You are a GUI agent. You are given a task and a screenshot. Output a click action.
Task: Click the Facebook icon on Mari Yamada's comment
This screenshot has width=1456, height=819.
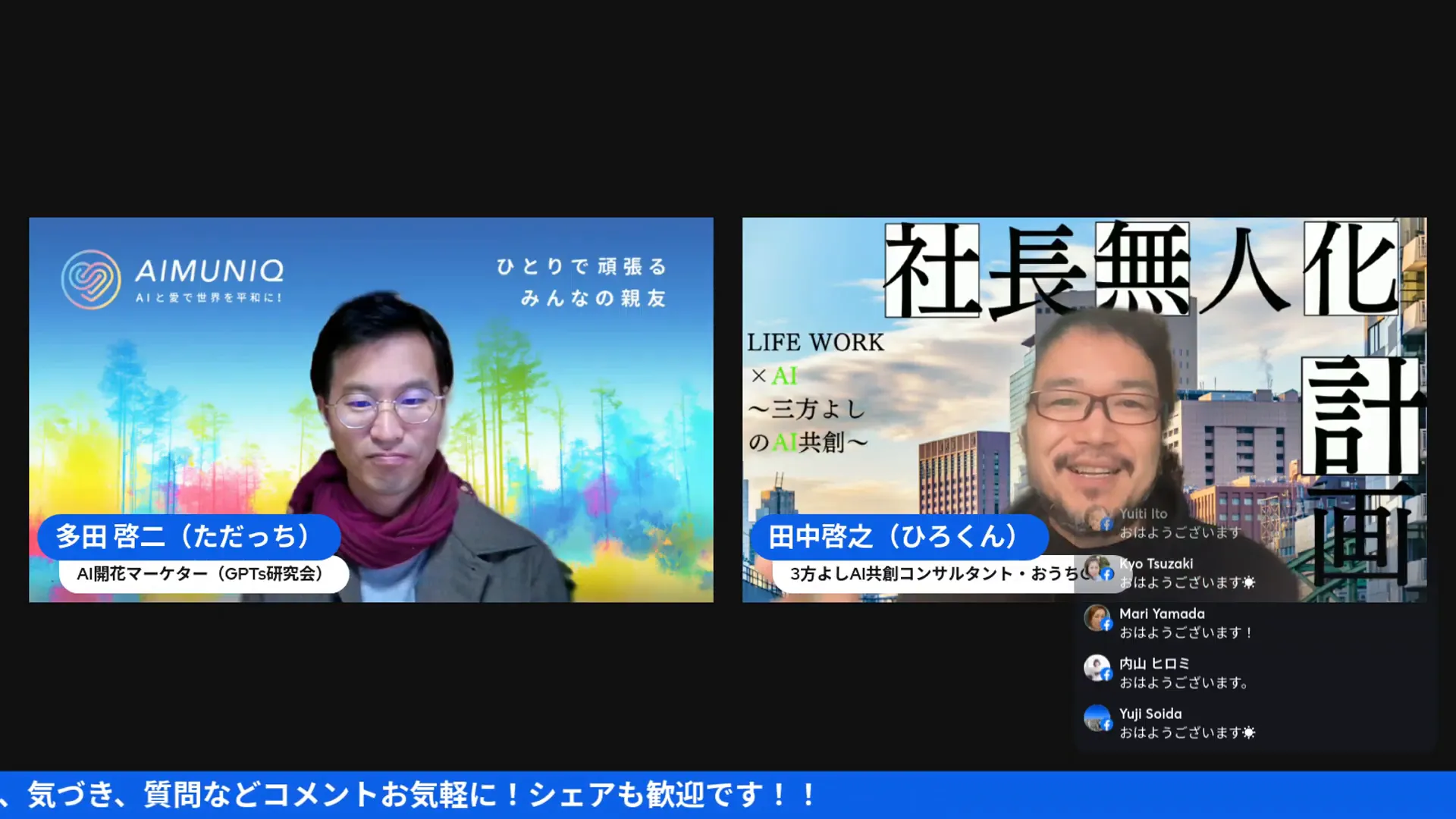[1106, 624]
